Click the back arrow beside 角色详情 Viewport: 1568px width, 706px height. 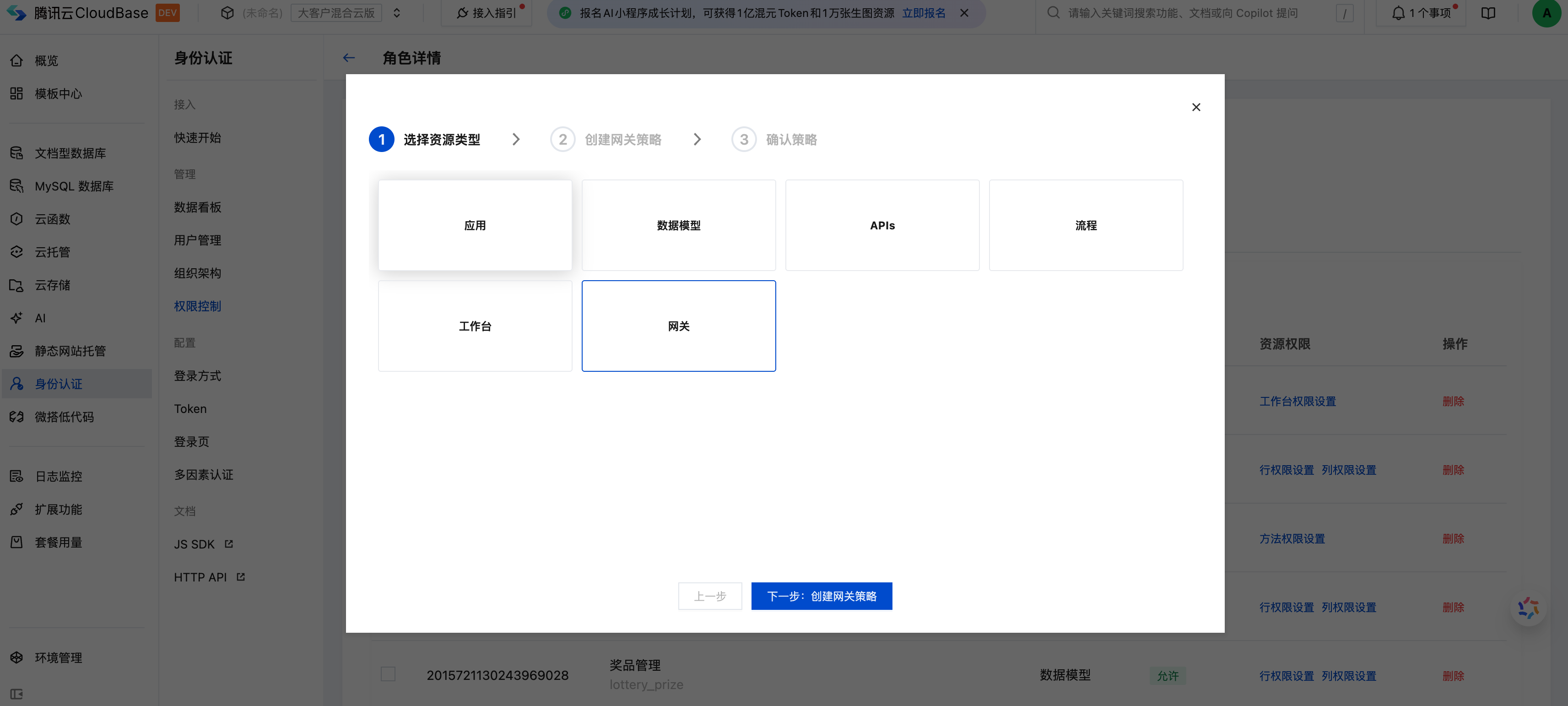(348, 58)
